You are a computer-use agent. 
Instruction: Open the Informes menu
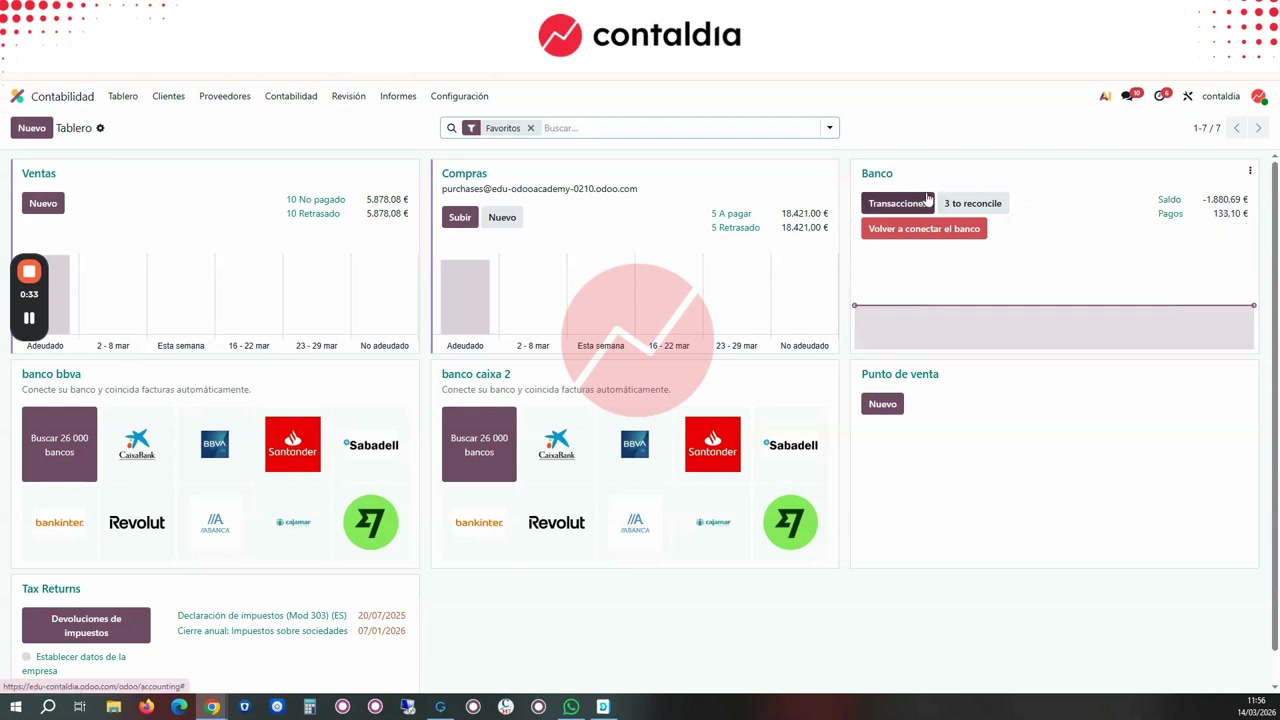398,96
